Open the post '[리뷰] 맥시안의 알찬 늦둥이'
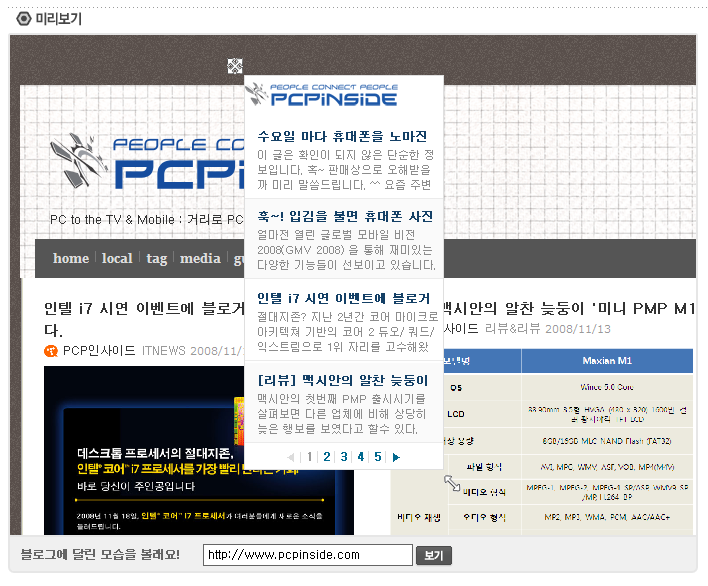Image resolution: width=708 pixels, height=586 pixels. pos(343,380)
